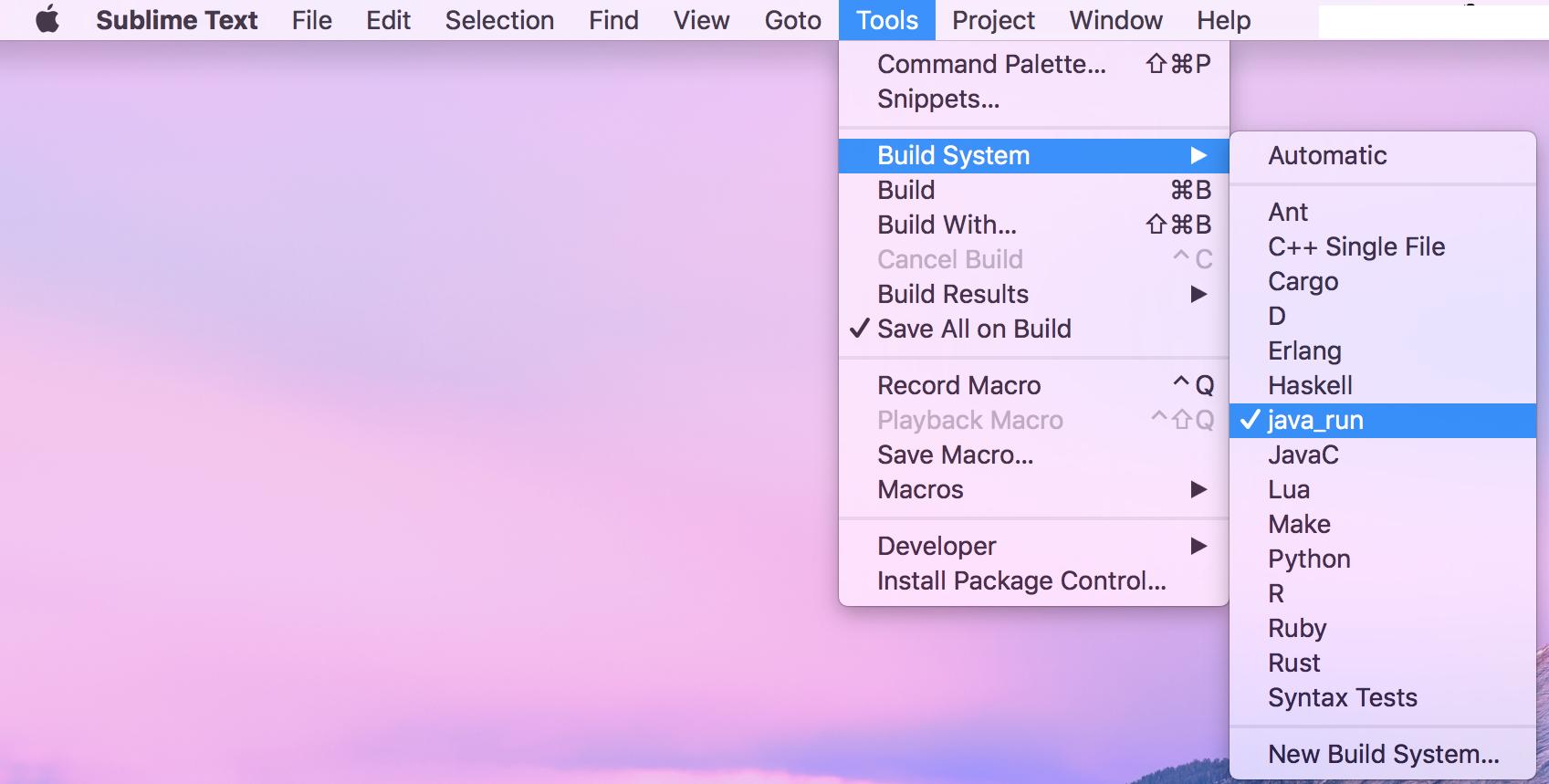
Task: Expand Build Results submenu
Action: [953, 294]
